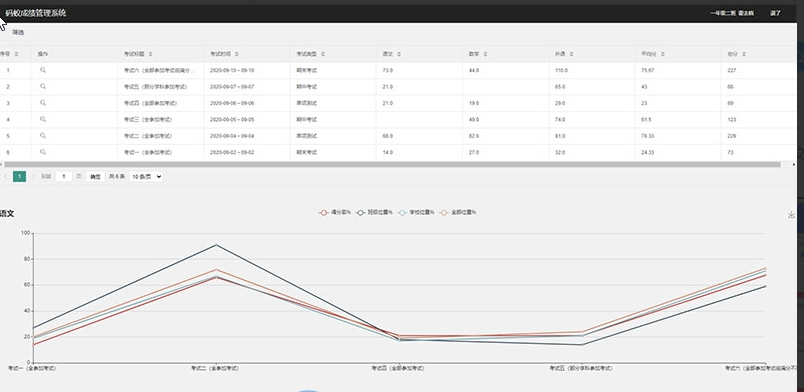Click the view icon for 考试四 row
The image size is (804, 392).
click(x=43, y=103)
